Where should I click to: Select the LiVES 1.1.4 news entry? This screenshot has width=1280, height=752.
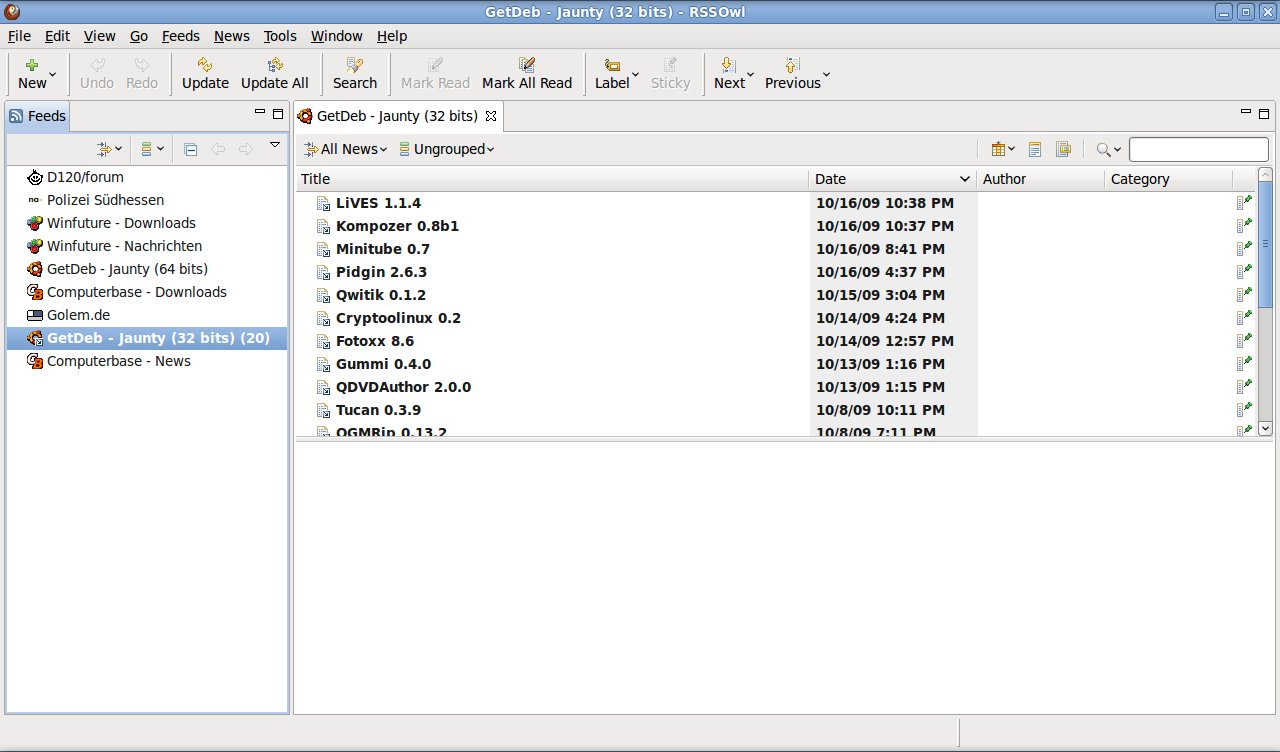coord(378,203)
